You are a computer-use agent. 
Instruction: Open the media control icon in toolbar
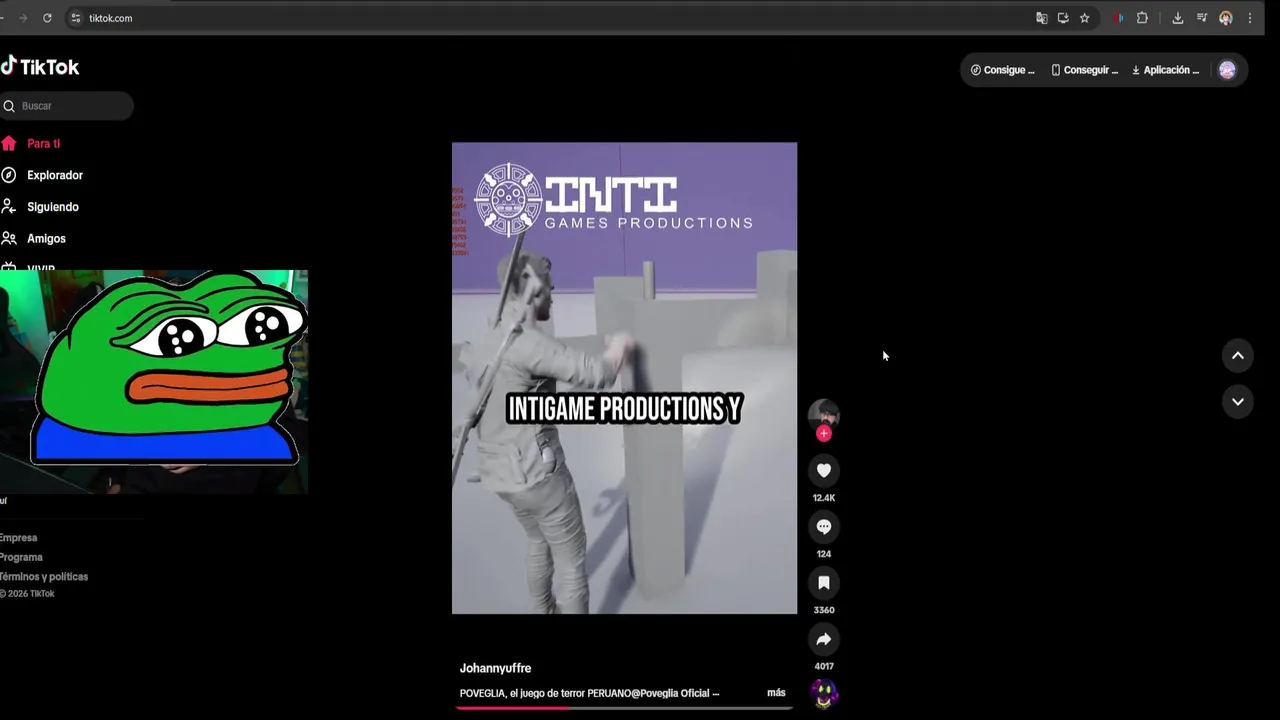[x=1202, y=18]
